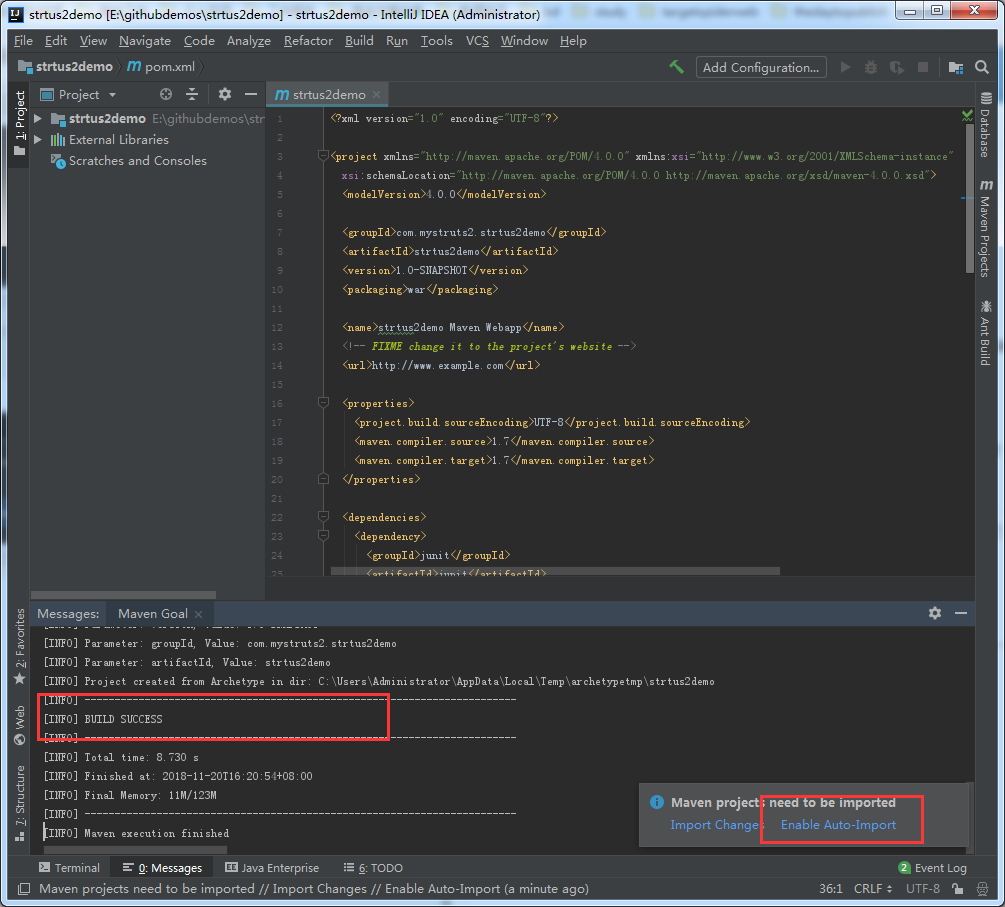Open Project Structure icon in toolbar
The image size is (1005, 907).
956,67
